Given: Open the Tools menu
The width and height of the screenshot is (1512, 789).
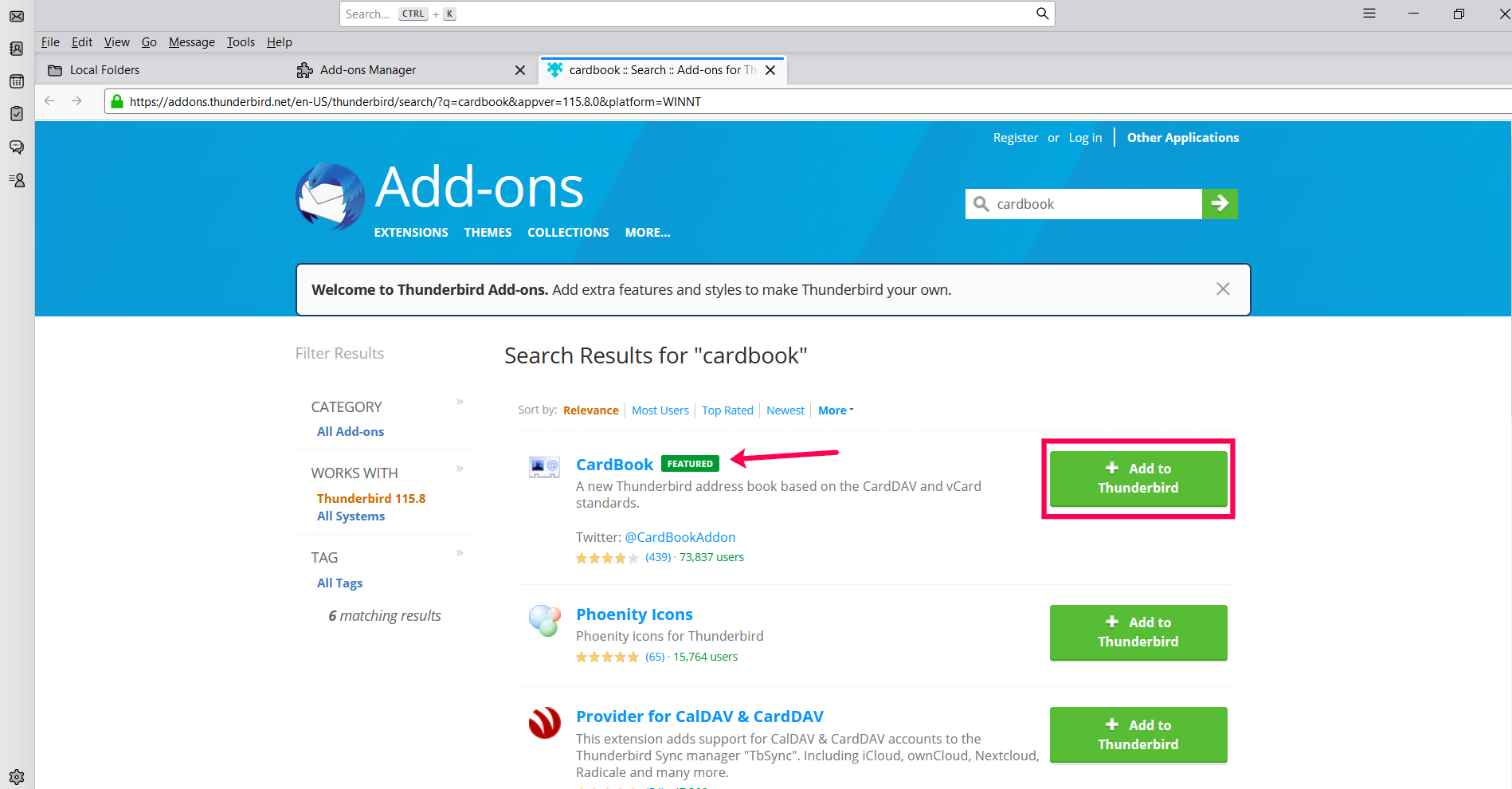Looking at the screenshot, I should point(241,42).
